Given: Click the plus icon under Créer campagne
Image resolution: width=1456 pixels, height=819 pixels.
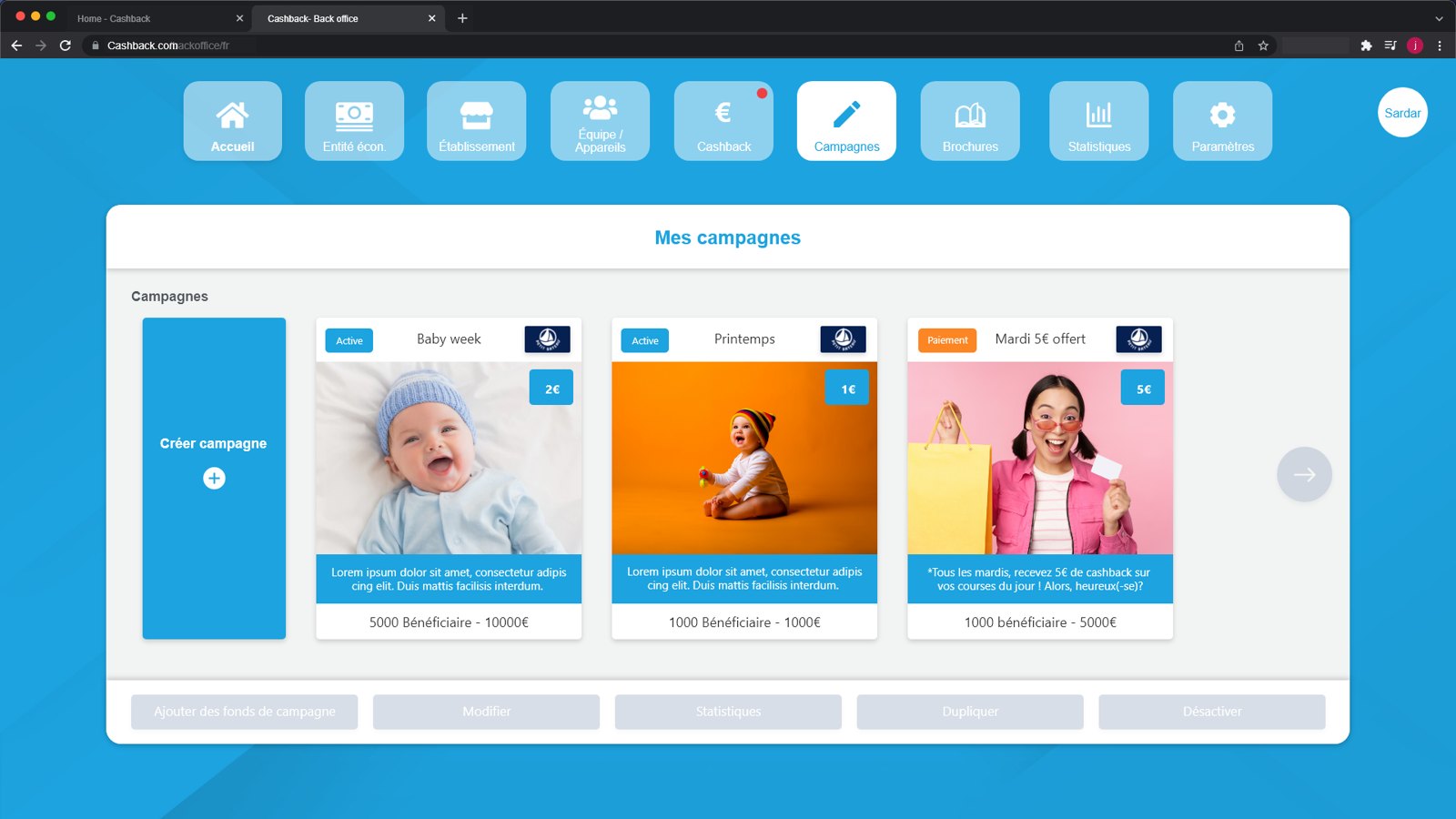Looking at the screenshot, I should click(214, 479).
